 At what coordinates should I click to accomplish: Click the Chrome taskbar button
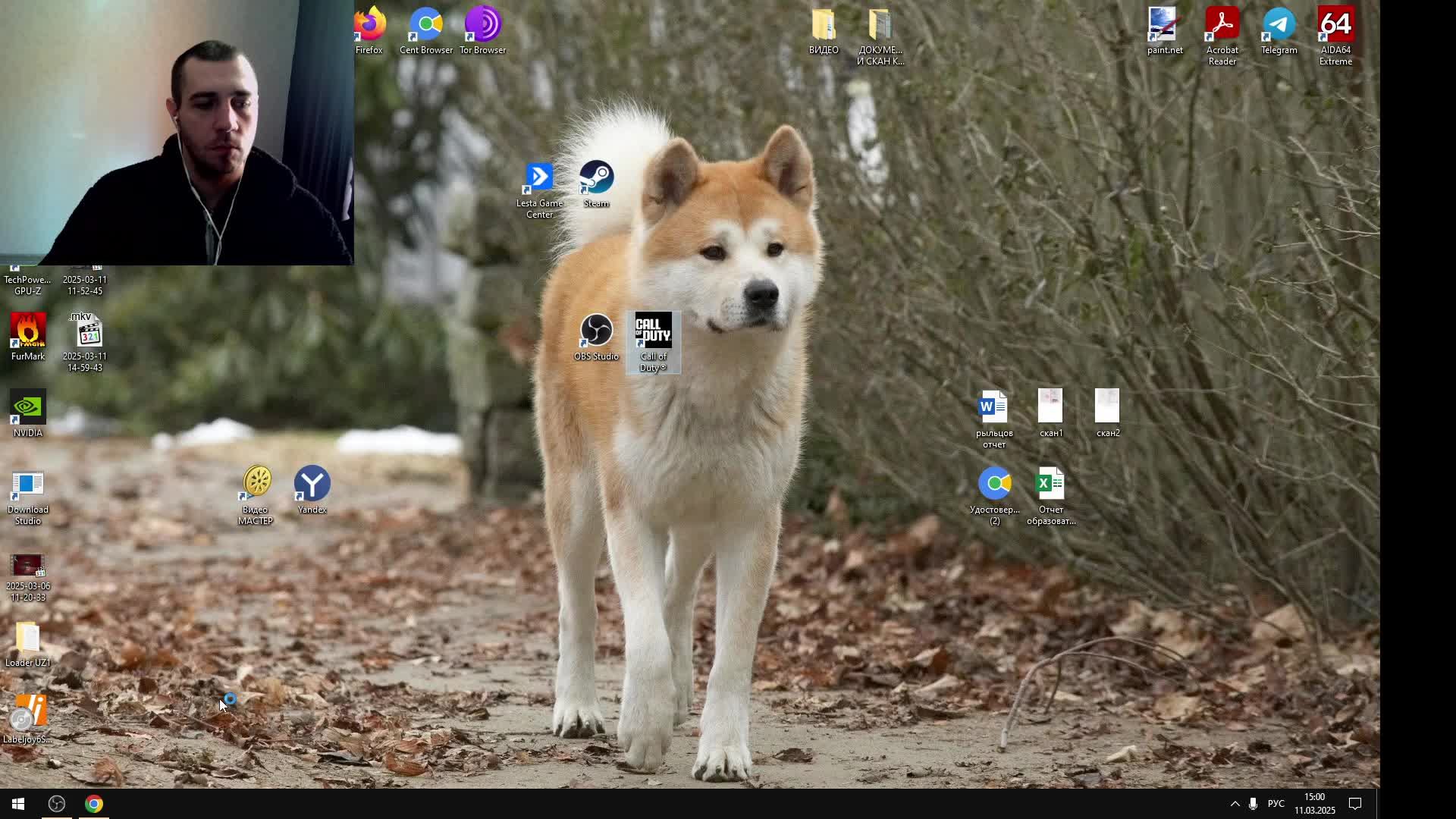[x=94, y=804]
